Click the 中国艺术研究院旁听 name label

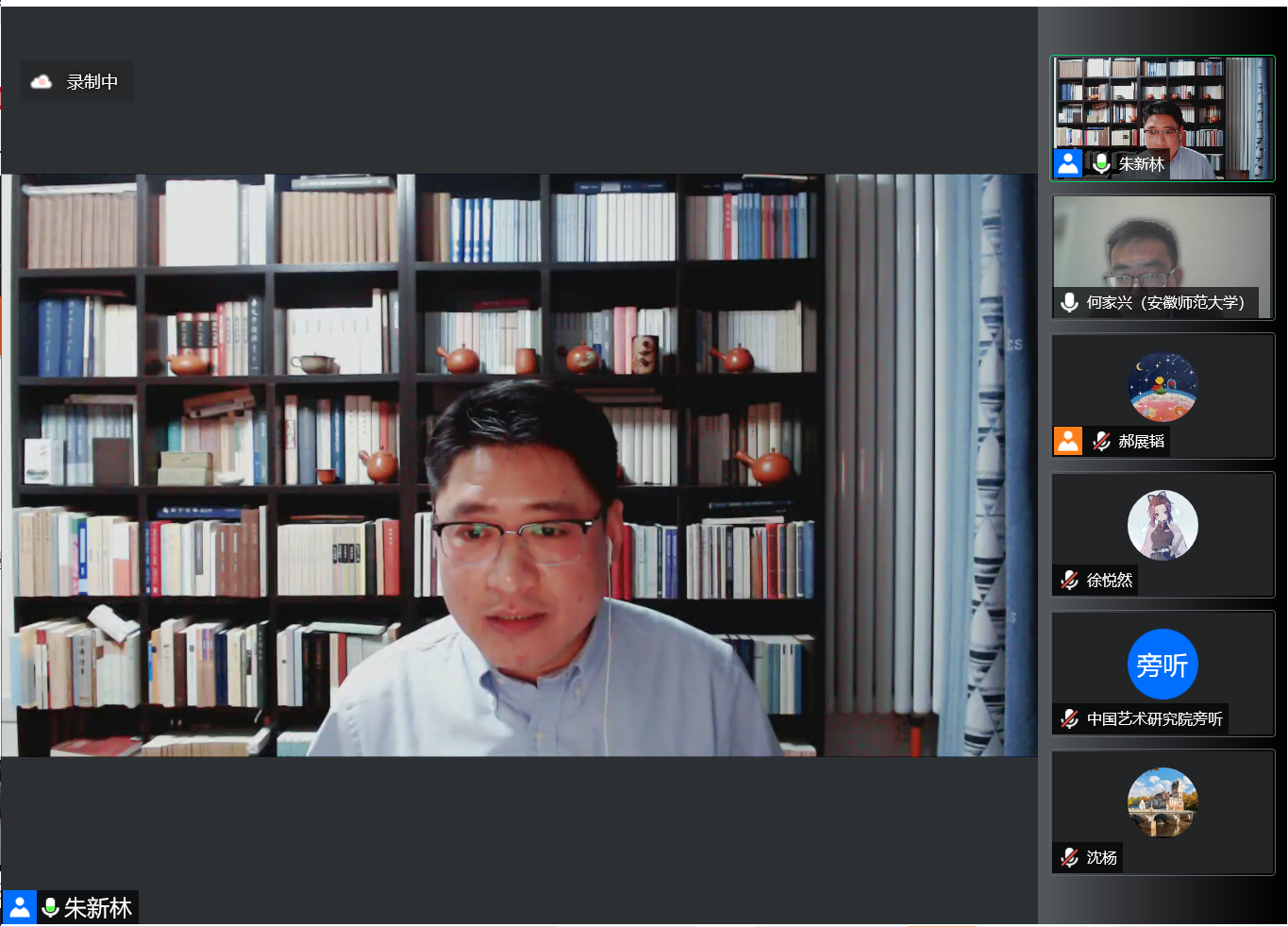pos(1154,718)
